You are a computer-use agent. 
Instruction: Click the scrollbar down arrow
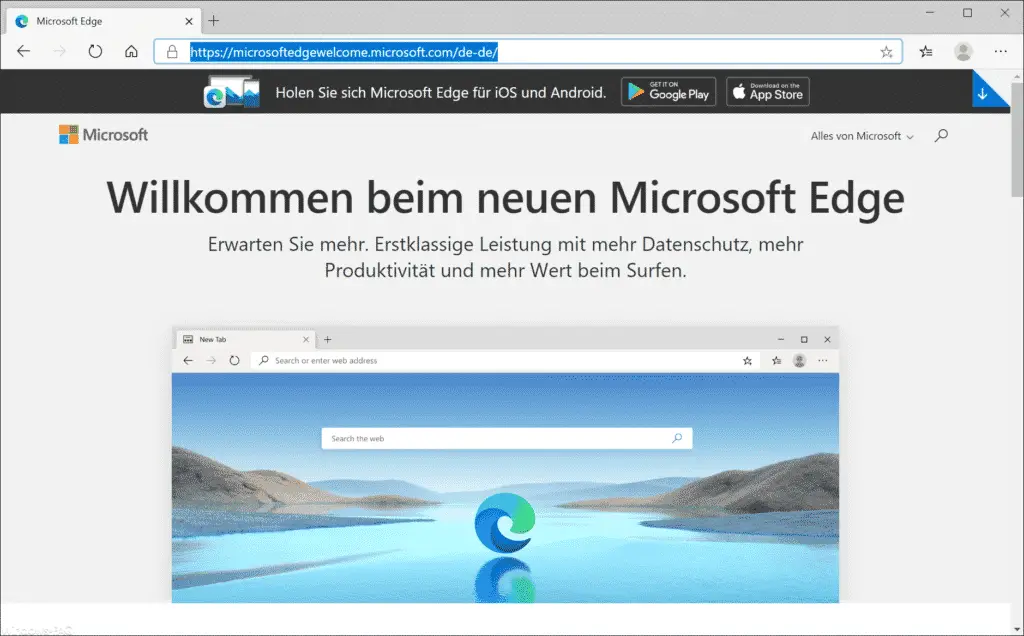(1017, 629)
